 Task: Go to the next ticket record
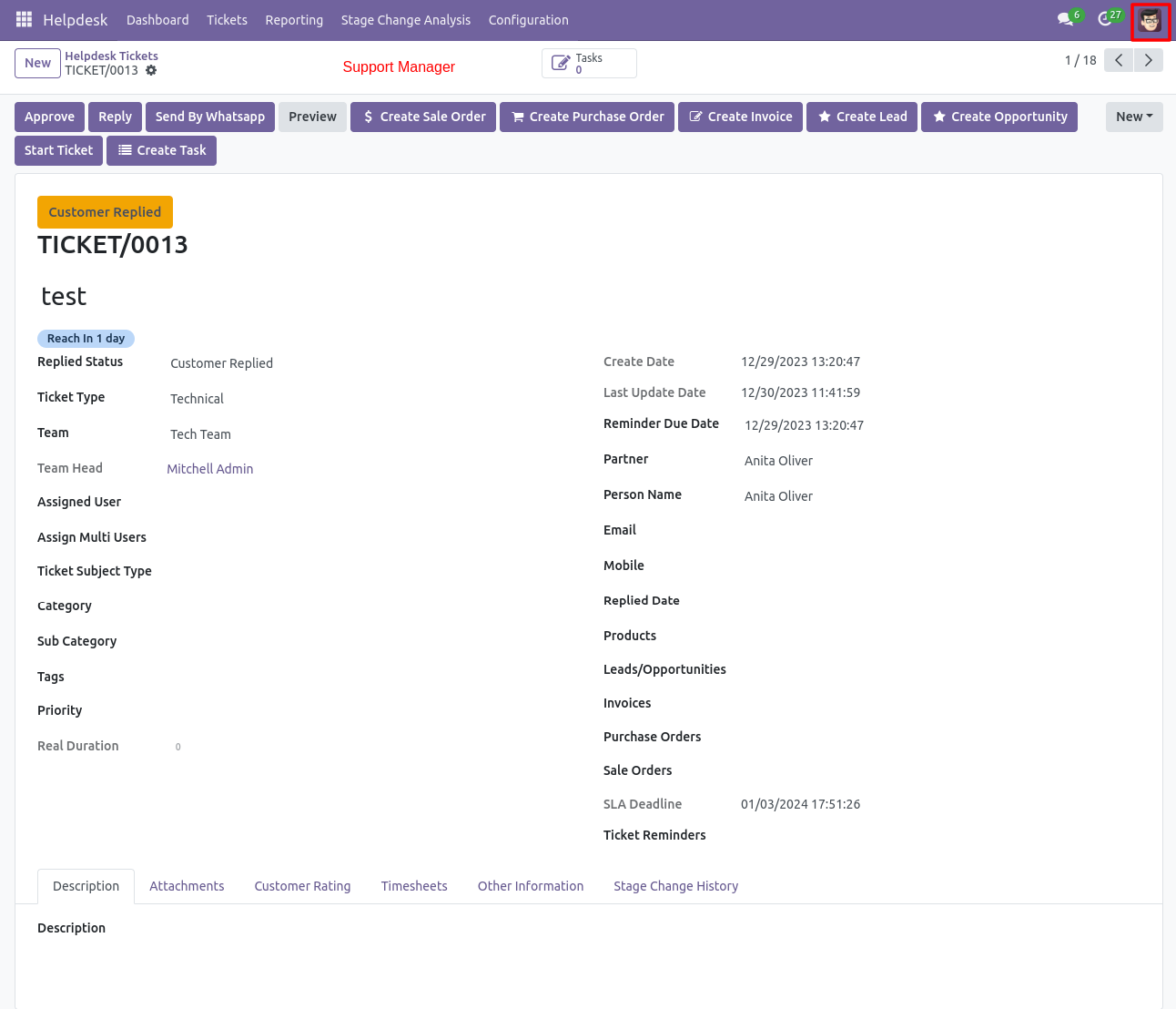click(x=1149, y=60)
